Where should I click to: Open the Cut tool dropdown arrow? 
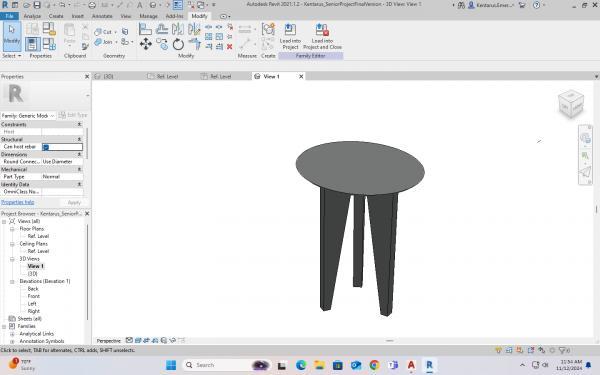(x=115, y=32)
